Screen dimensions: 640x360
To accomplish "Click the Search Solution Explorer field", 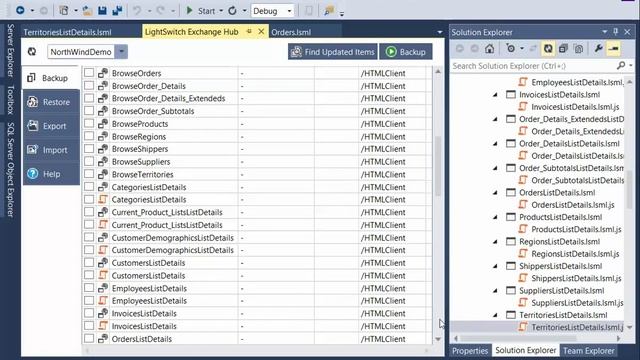I will [533, 66].
